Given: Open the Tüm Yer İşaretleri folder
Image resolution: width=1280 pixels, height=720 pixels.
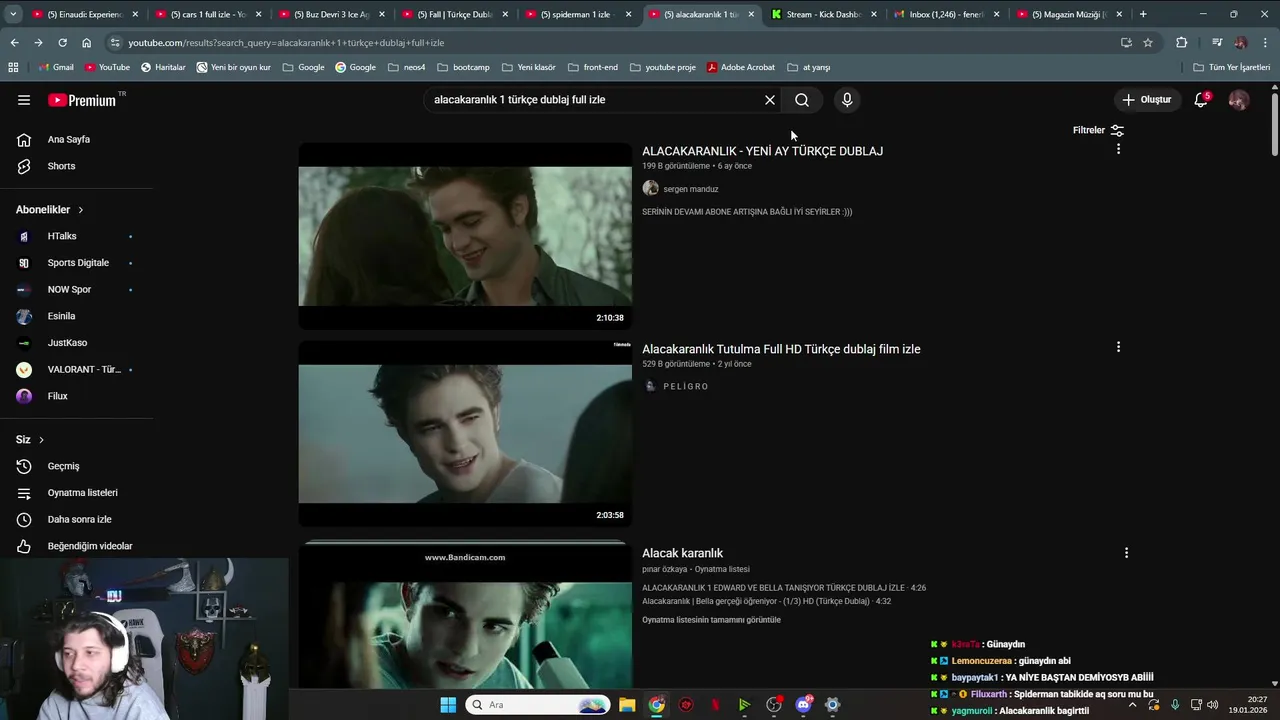Looking at the screenshot, I should pyautogui.click(x=1232, y=67).
